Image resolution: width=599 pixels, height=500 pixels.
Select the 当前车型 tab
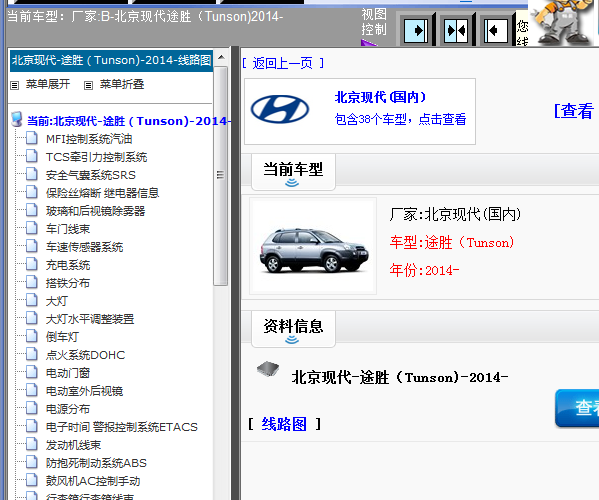pos(293,172)
